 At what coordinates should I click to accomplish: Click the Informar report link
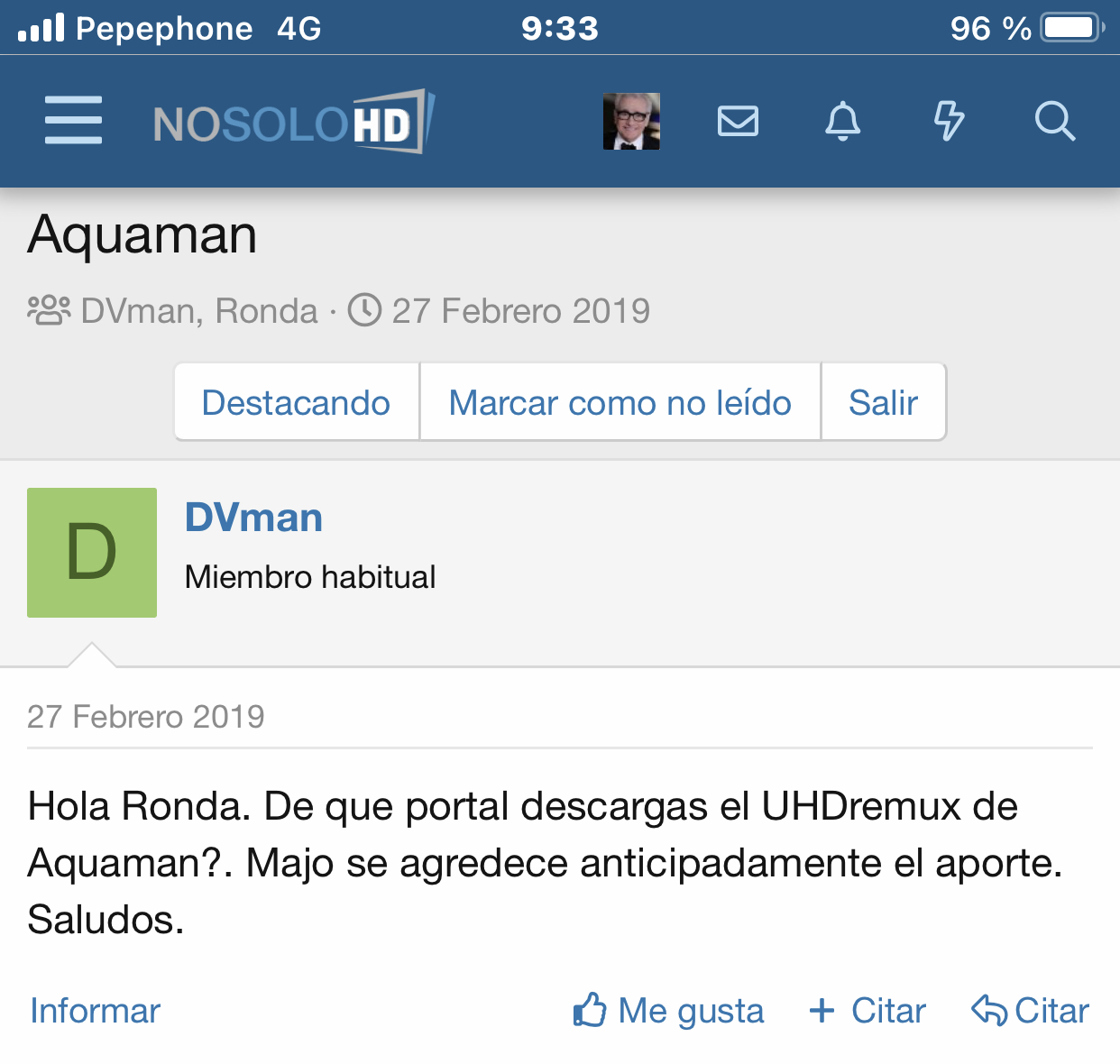point(95,1011)
